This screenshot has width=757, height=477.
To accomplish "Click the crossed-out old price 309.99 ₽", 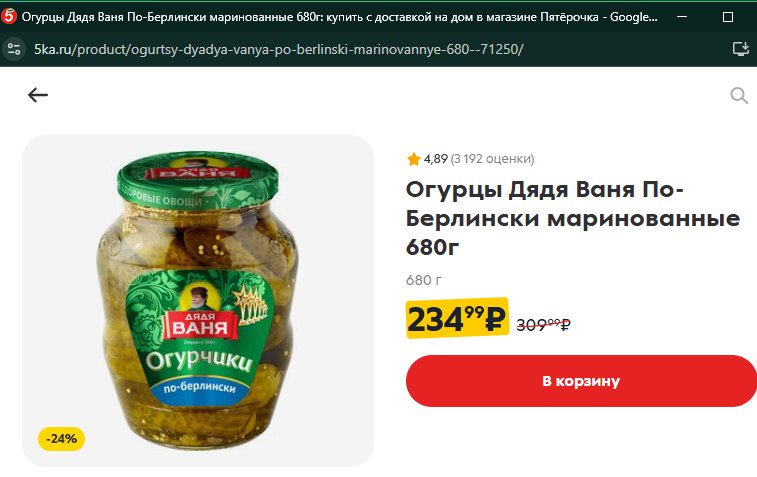I will (544, 324).
